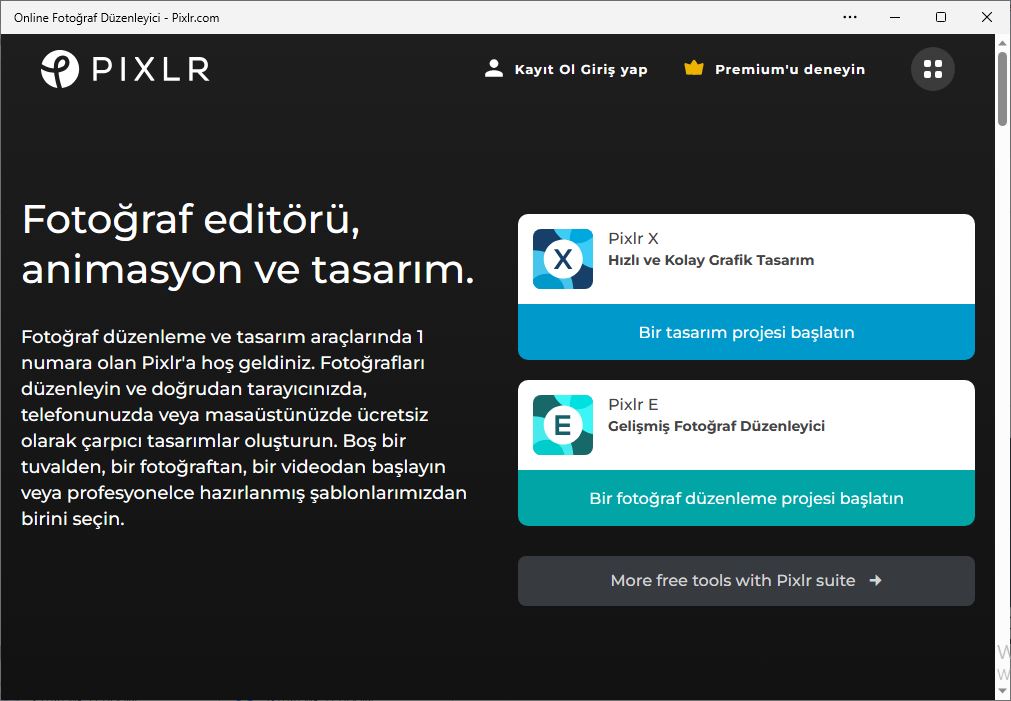Click the window title text Online Fotoğraf Düzenleyici
Screen dimensions: 1011x701
pyautogui.click(x=116, y=18)
